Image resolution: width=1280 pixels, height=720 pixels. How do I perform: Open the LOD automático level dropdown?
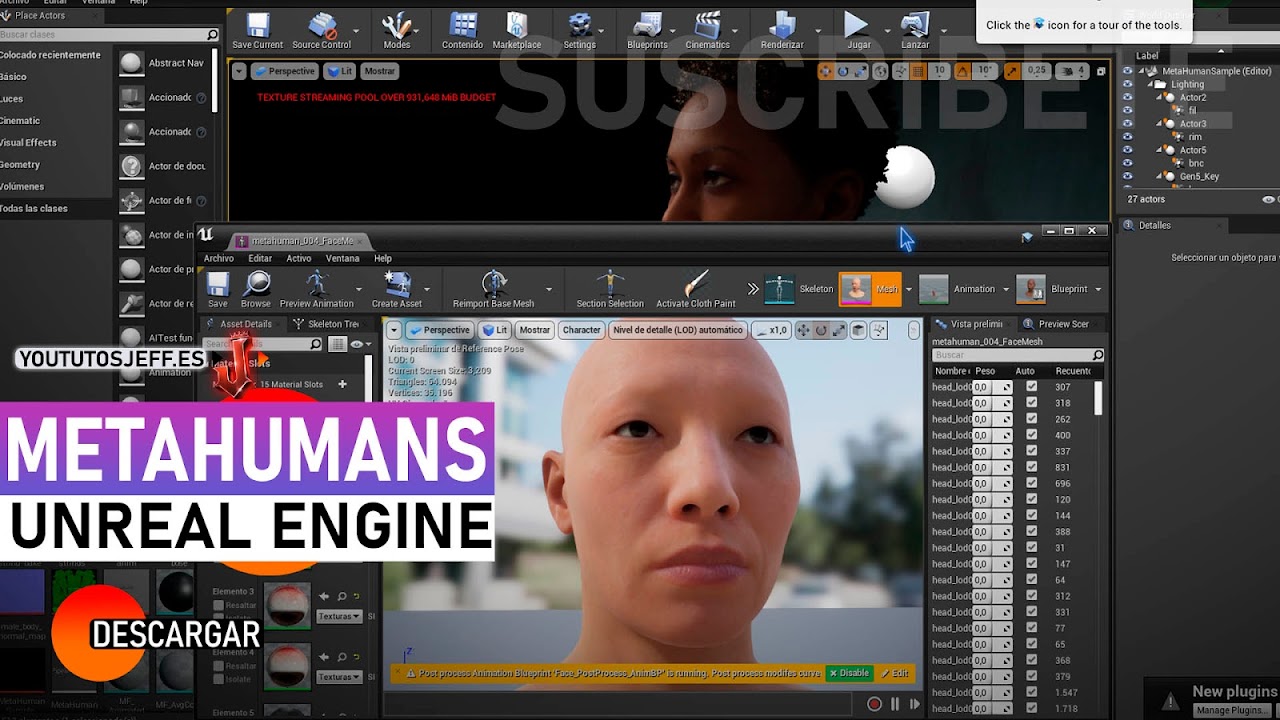coord(678,330)
